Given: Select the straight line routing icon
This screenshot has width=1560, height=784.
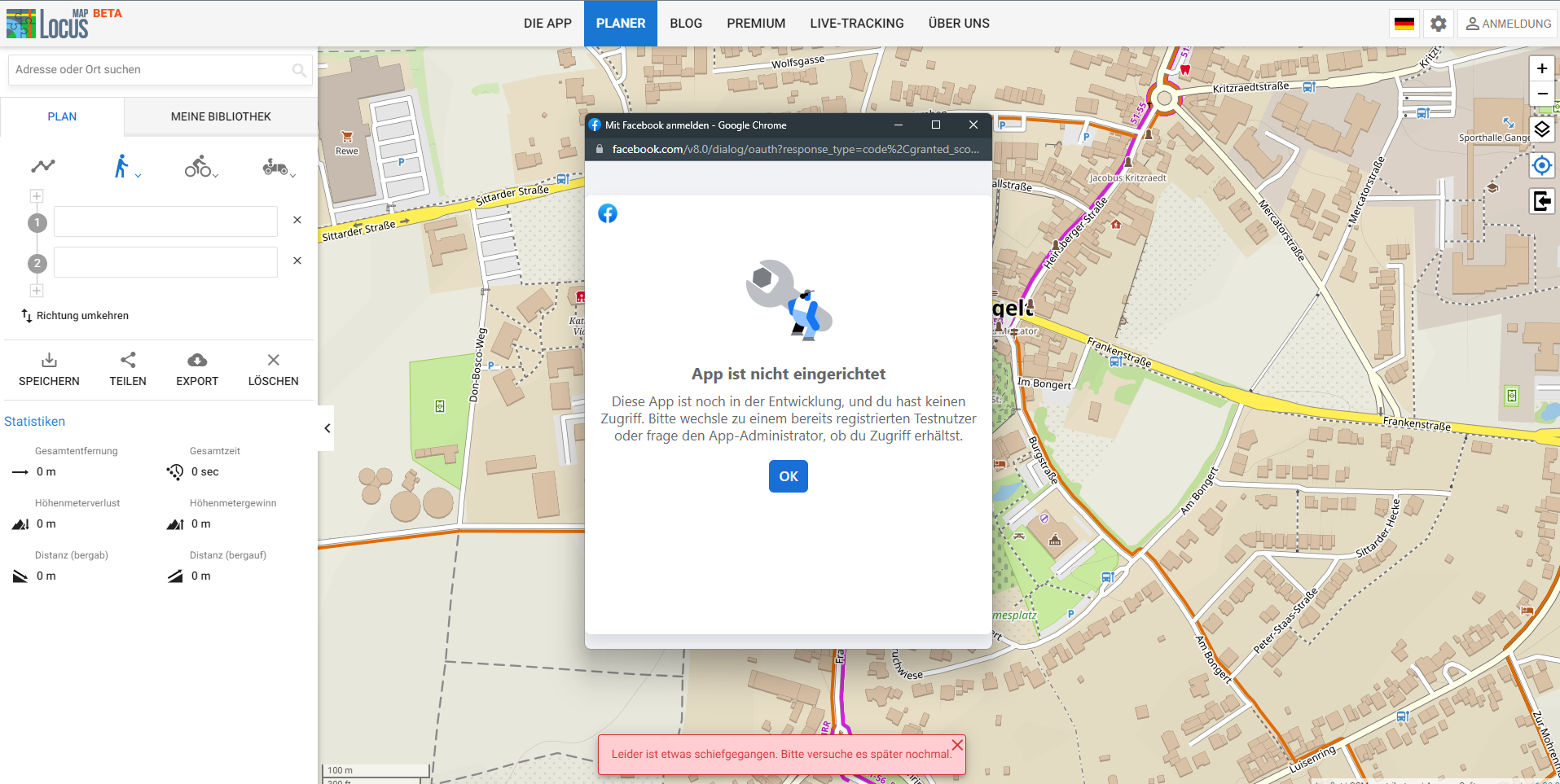Looking at the screenshot, I should (43, 166).
